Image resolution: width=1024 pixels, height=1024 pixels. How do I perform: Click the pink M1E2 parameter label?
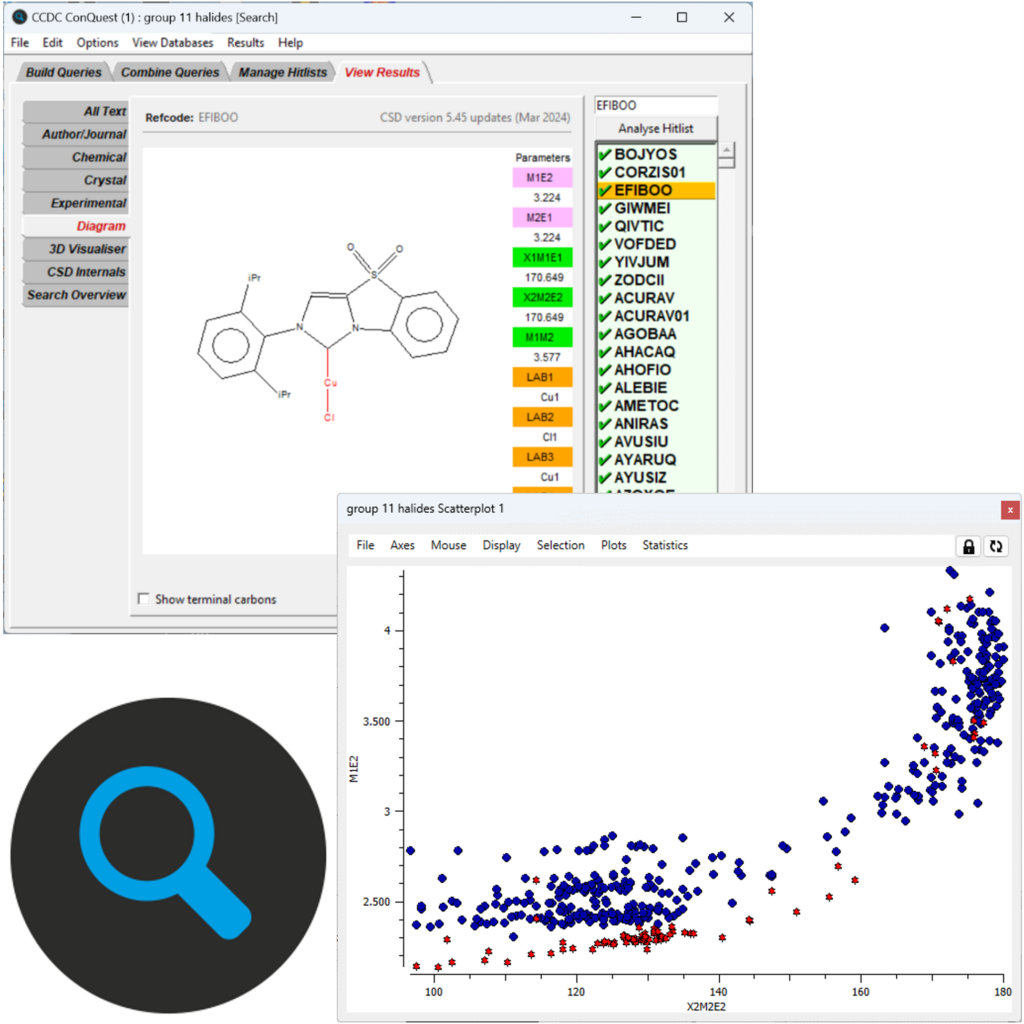[x=542, y=178]
